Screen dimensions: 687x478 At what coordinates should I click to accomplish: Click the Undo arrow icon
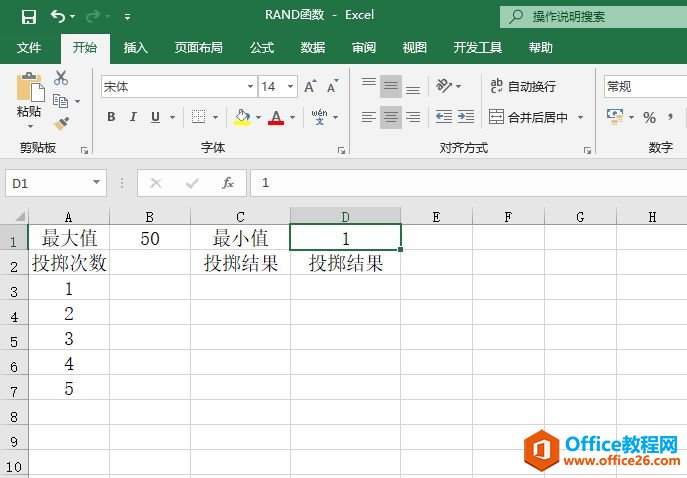58,17
